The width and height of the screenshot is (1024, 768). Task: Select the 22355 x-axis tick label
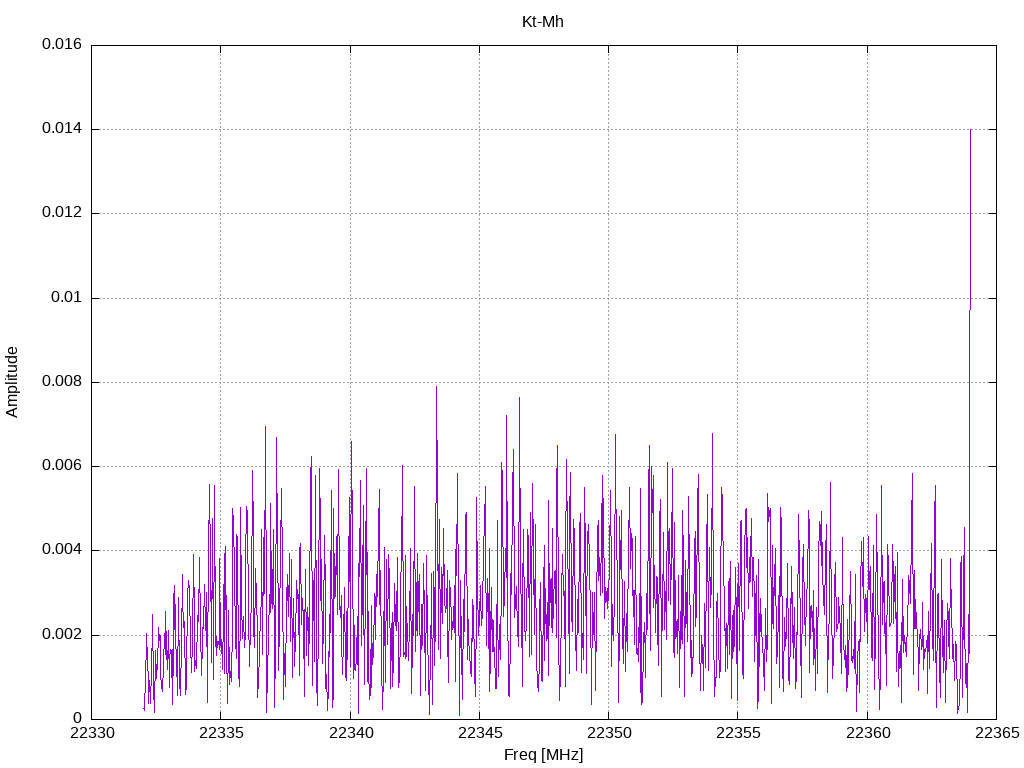coord(737,734)
